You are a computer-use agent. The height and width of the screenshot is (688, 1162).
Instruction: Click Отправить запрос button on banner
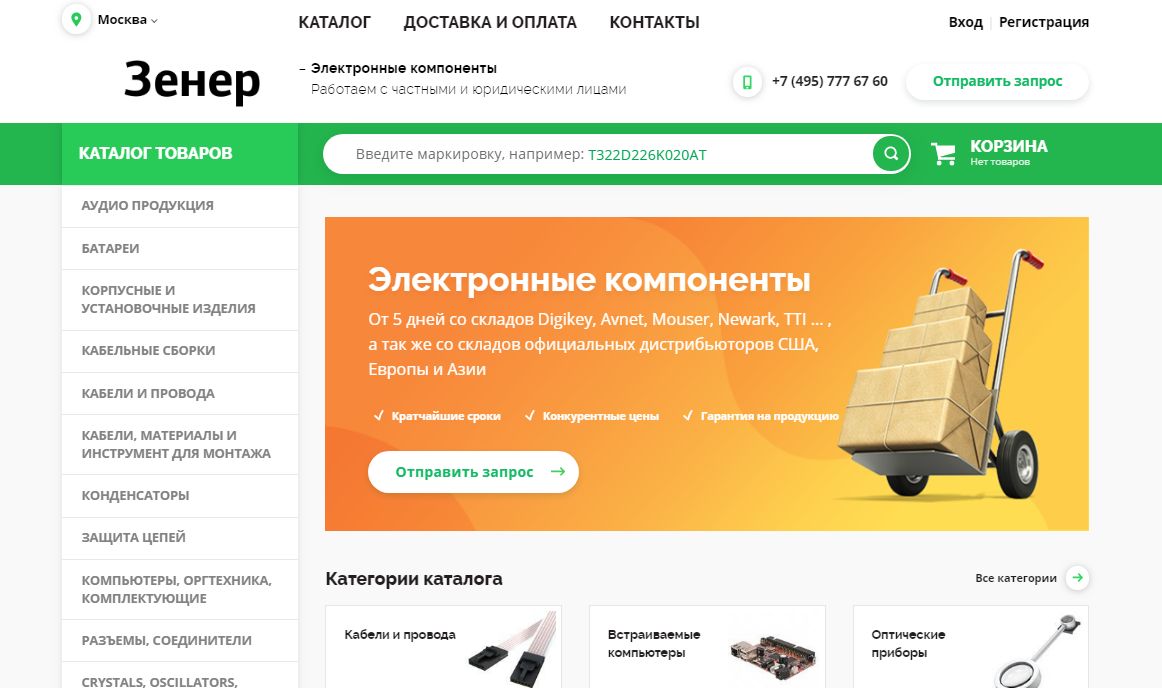(x=473, y=472)
